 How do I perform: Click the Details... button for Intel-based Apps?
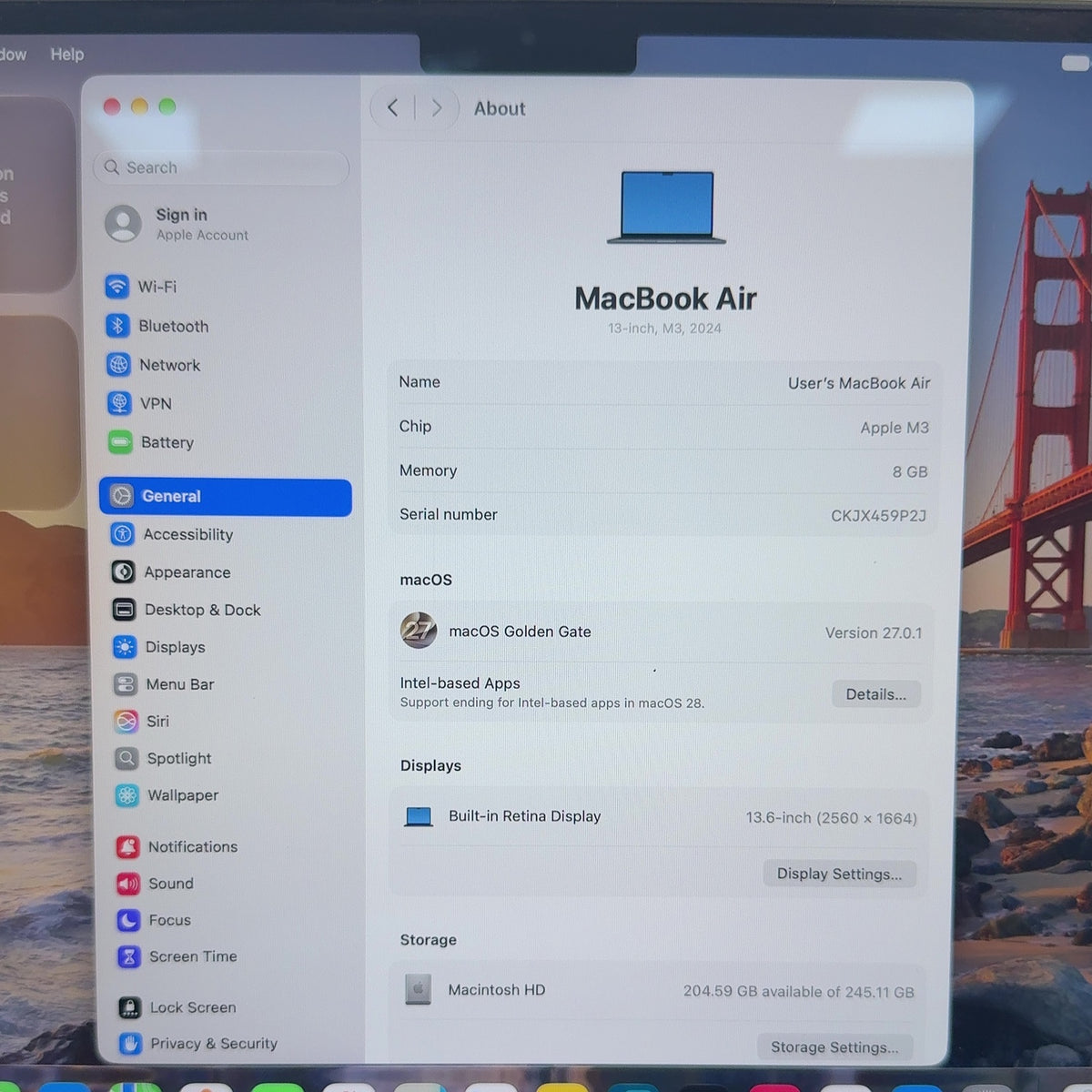875,694
